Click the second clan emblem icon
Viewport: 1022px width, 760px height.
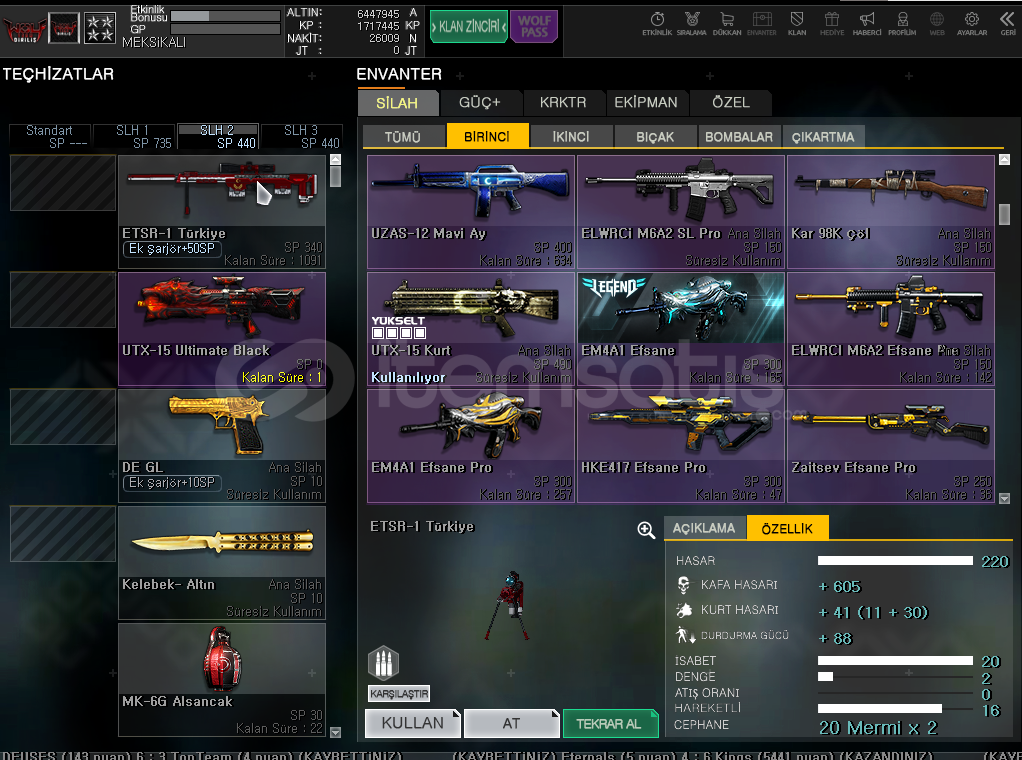coord(64,29)
